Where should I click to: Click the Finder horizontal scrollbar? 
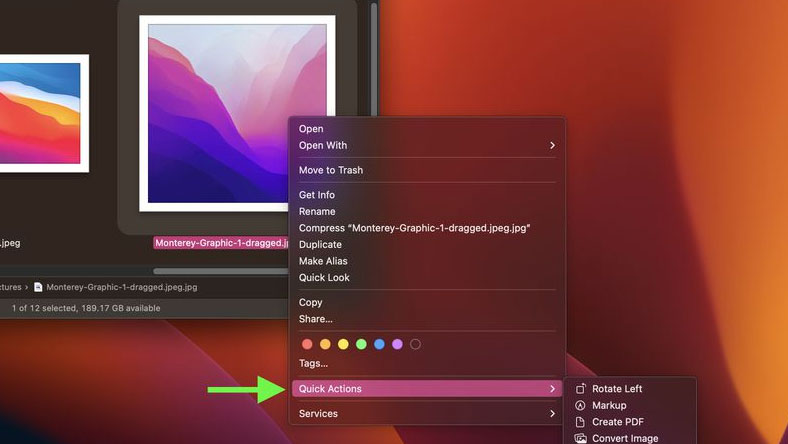[221, 271]
